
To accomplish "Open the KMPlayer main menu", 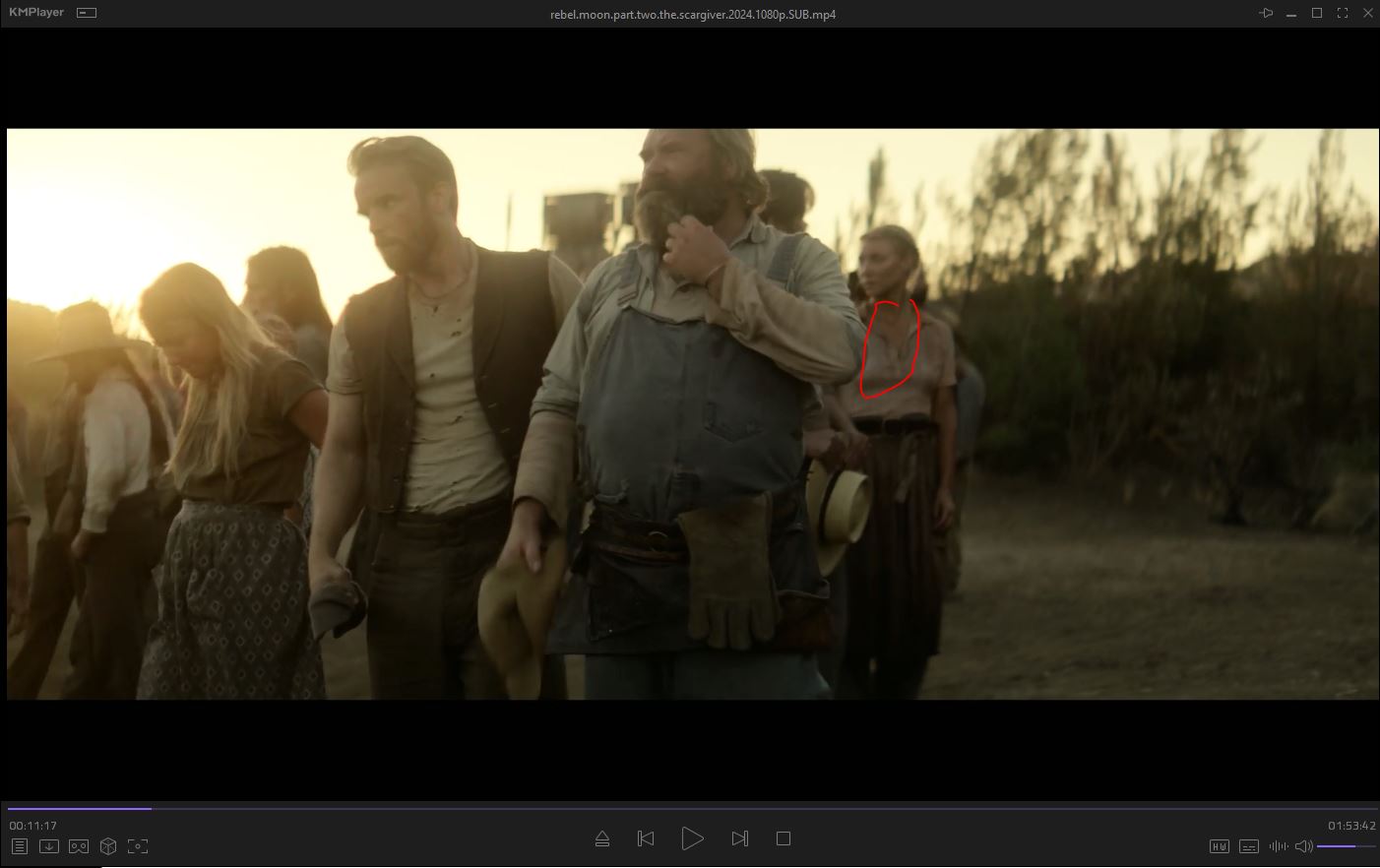I will point(36,13).
